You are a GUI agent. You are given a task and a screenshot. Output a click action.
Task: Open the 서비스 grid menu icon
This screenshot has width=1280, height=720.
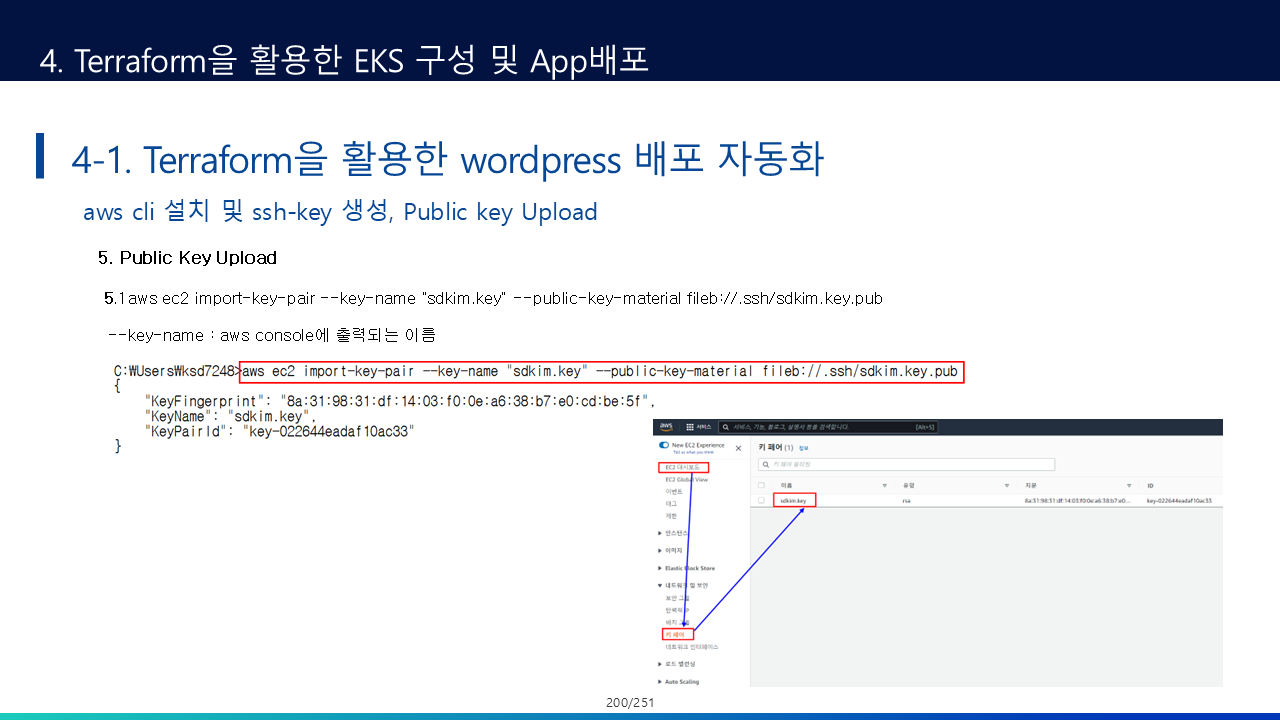[x=690, y=427]
